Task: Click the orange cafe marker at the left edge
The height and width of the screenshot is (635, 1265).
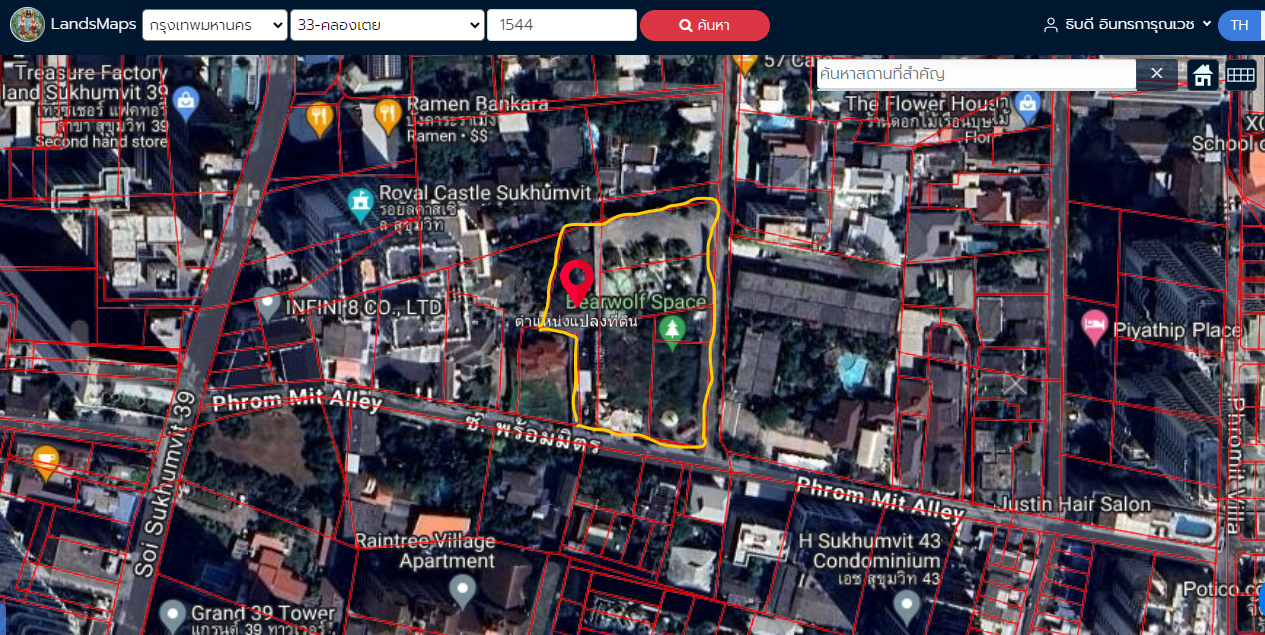Action: [x=45, y=462]
